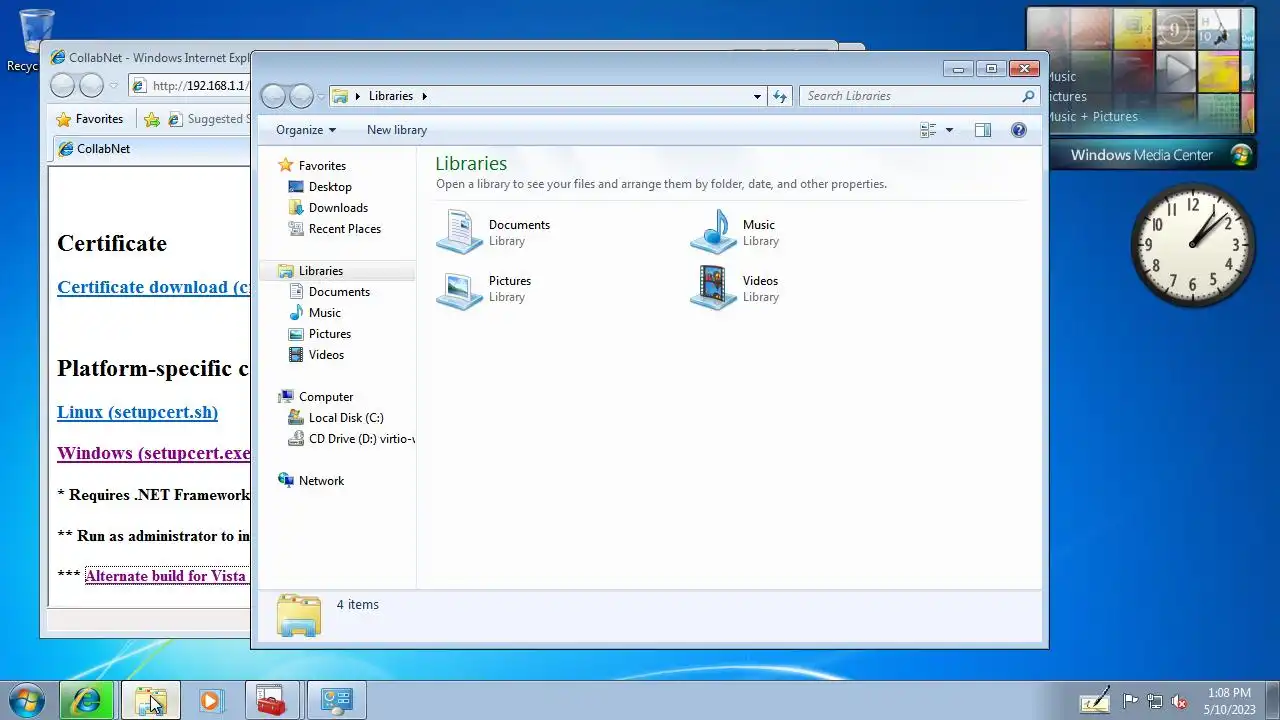Click Favorites button in Internet Explorer
Screen dimensions: 1280x720
click(x=90, y=119)
